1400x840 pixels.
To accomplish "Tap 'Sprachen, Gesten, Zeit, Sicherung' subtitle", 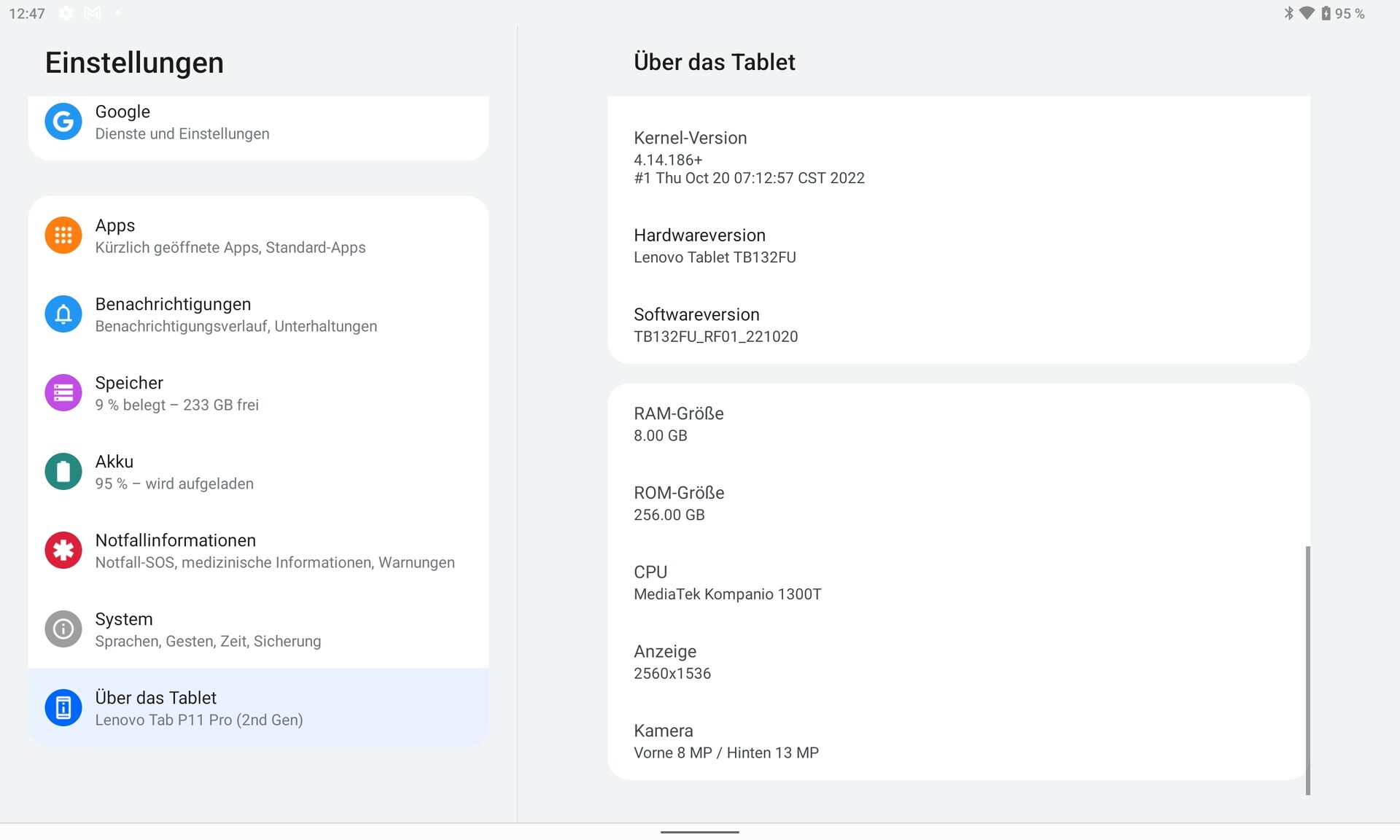I will [208, 641].
